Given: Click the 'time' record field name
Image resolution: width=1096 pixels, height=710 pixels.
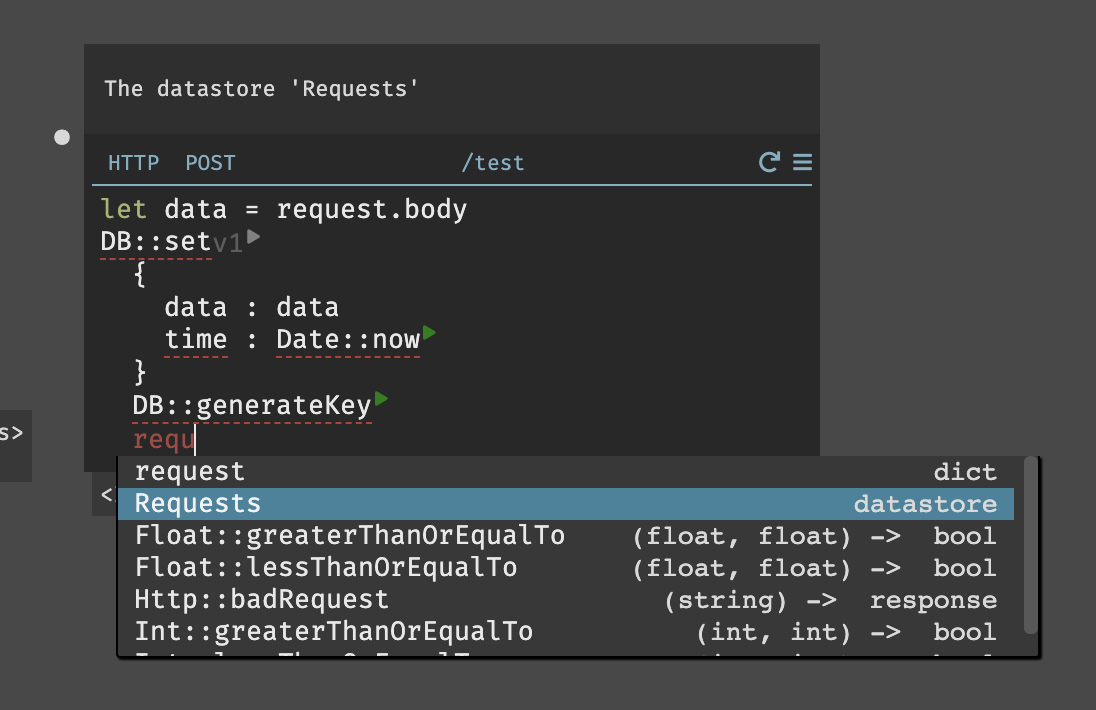Looking at the screenshot, I should tap(196, 340).
